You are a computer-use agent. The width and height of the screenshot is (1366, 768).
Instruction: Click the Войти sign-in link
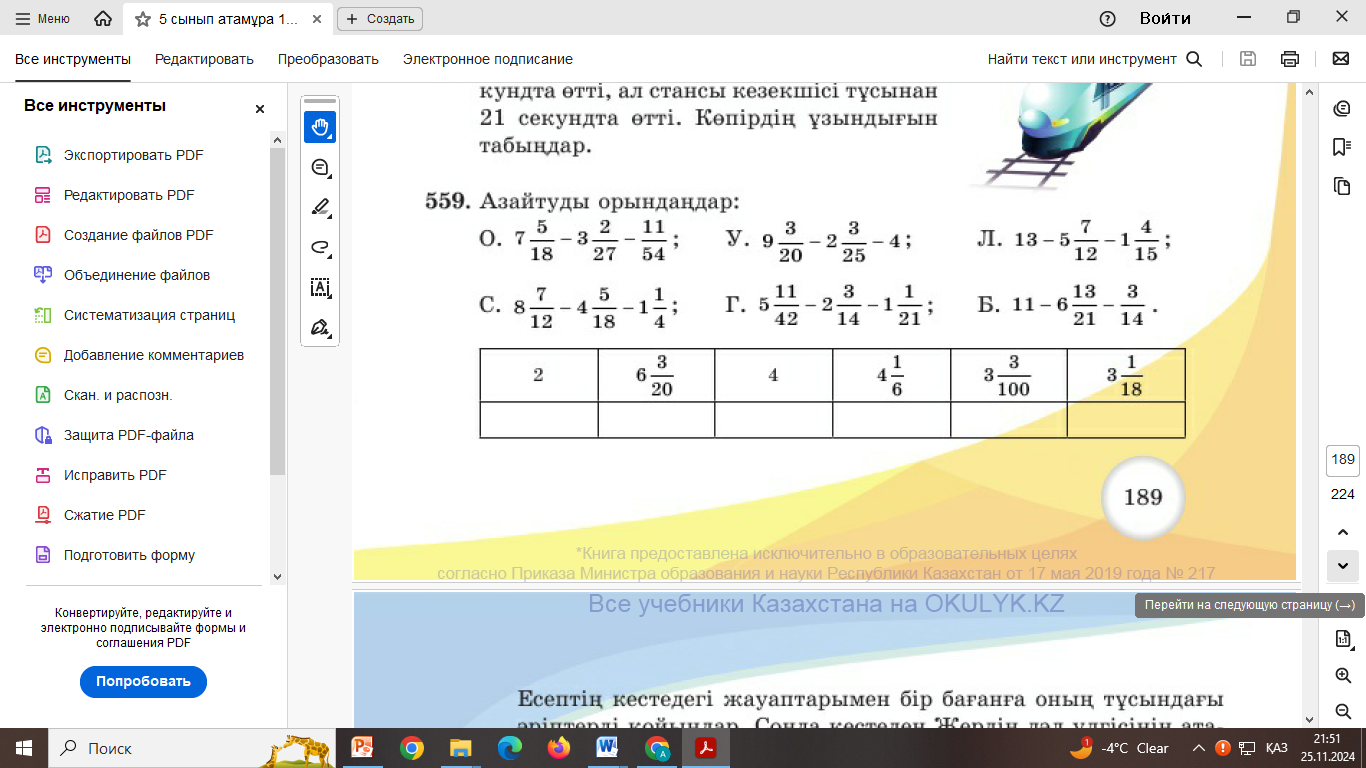pos(1165,19)
